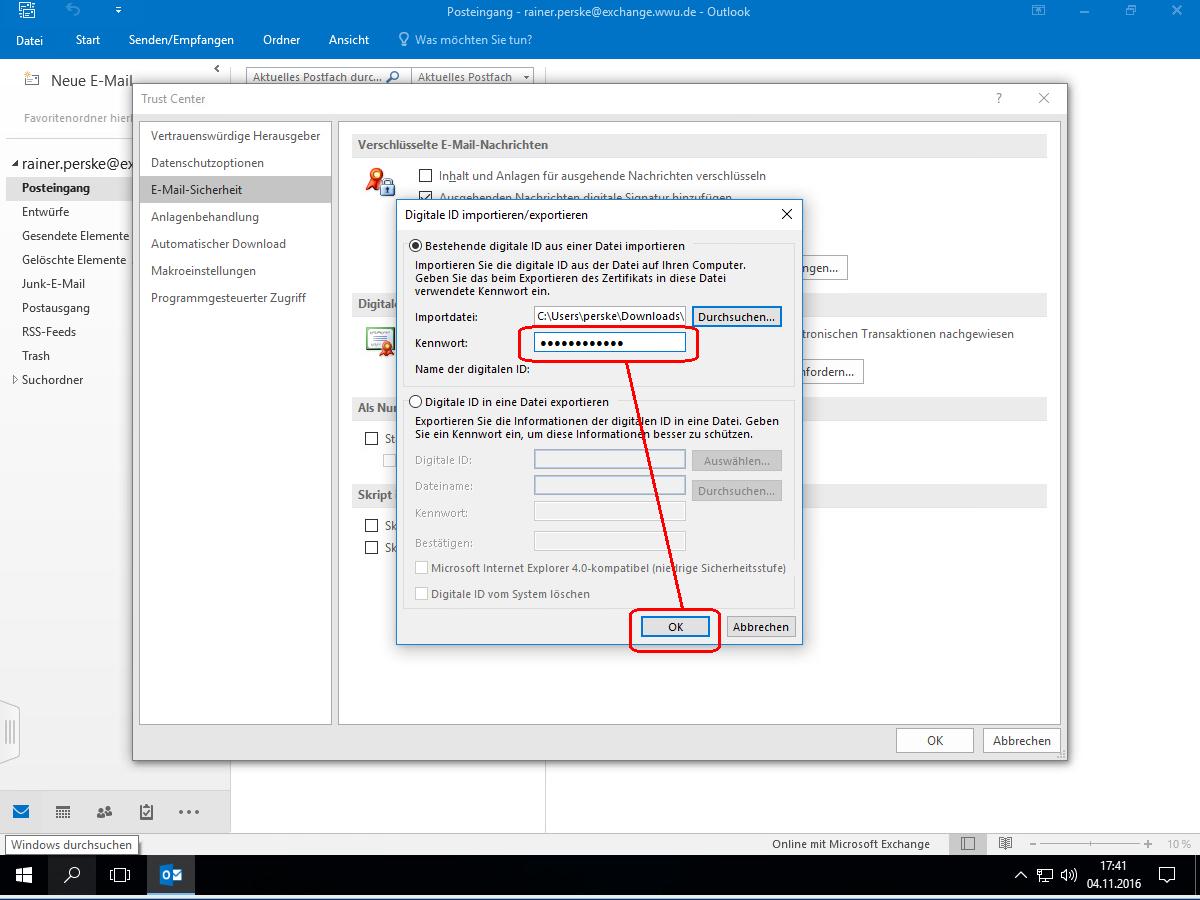Open the Aktuelles Postfach search scope dropdown
Image resolution: width=1200 pixels, height=900 pixels.
(x=473, y=77)
